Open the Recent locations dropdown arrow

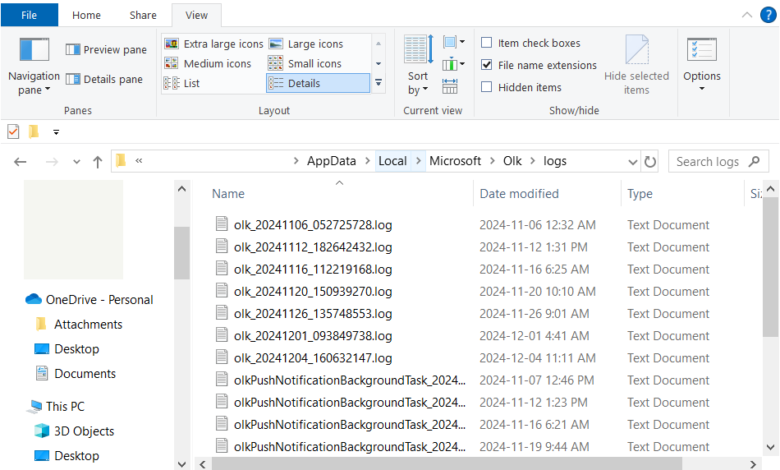pyautogui.click(x=76, y=162)
